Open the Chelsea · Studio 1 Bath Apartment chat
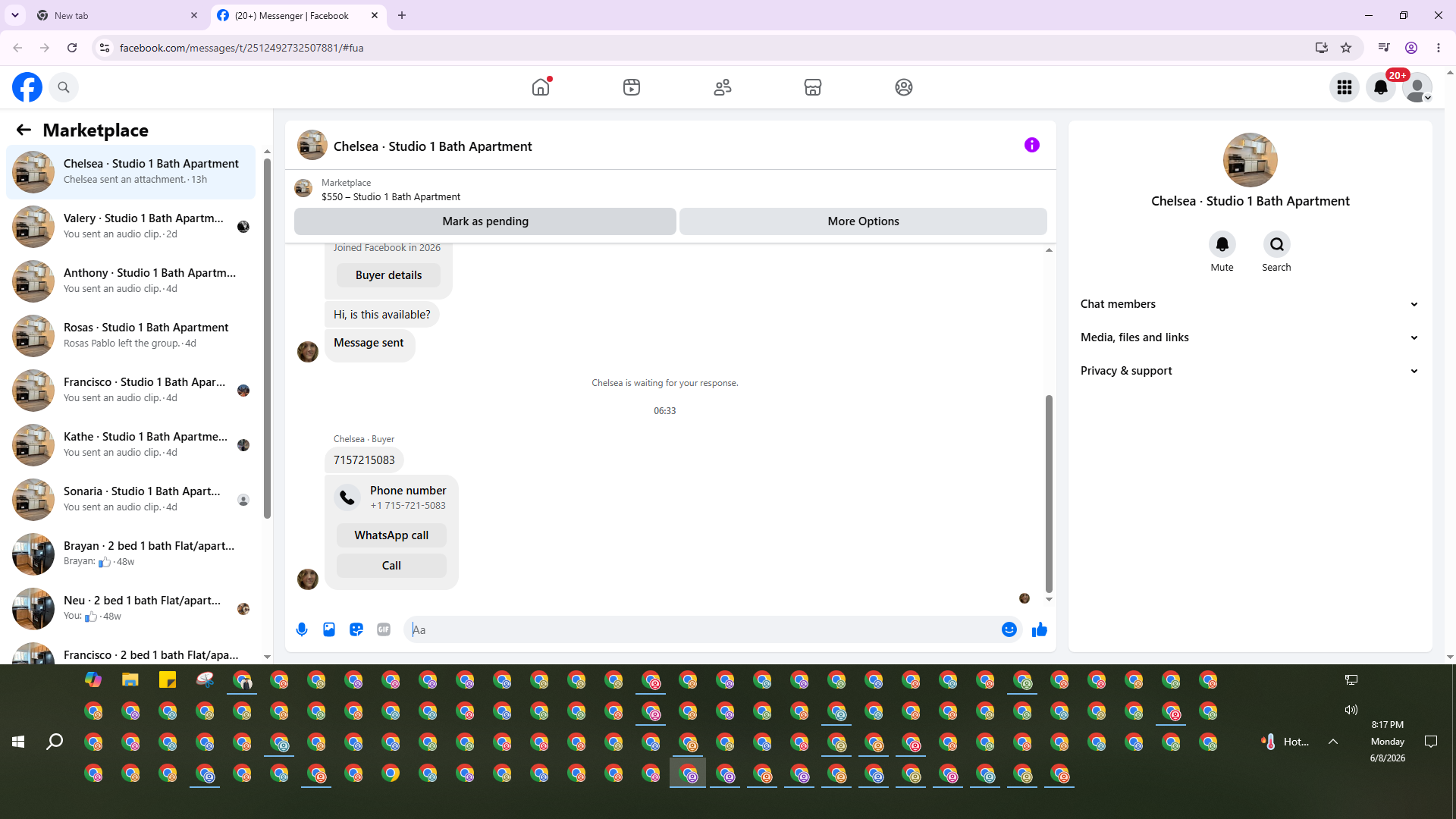The width and height of the screenshot is (1456, 819). click(x=130, y=172)
